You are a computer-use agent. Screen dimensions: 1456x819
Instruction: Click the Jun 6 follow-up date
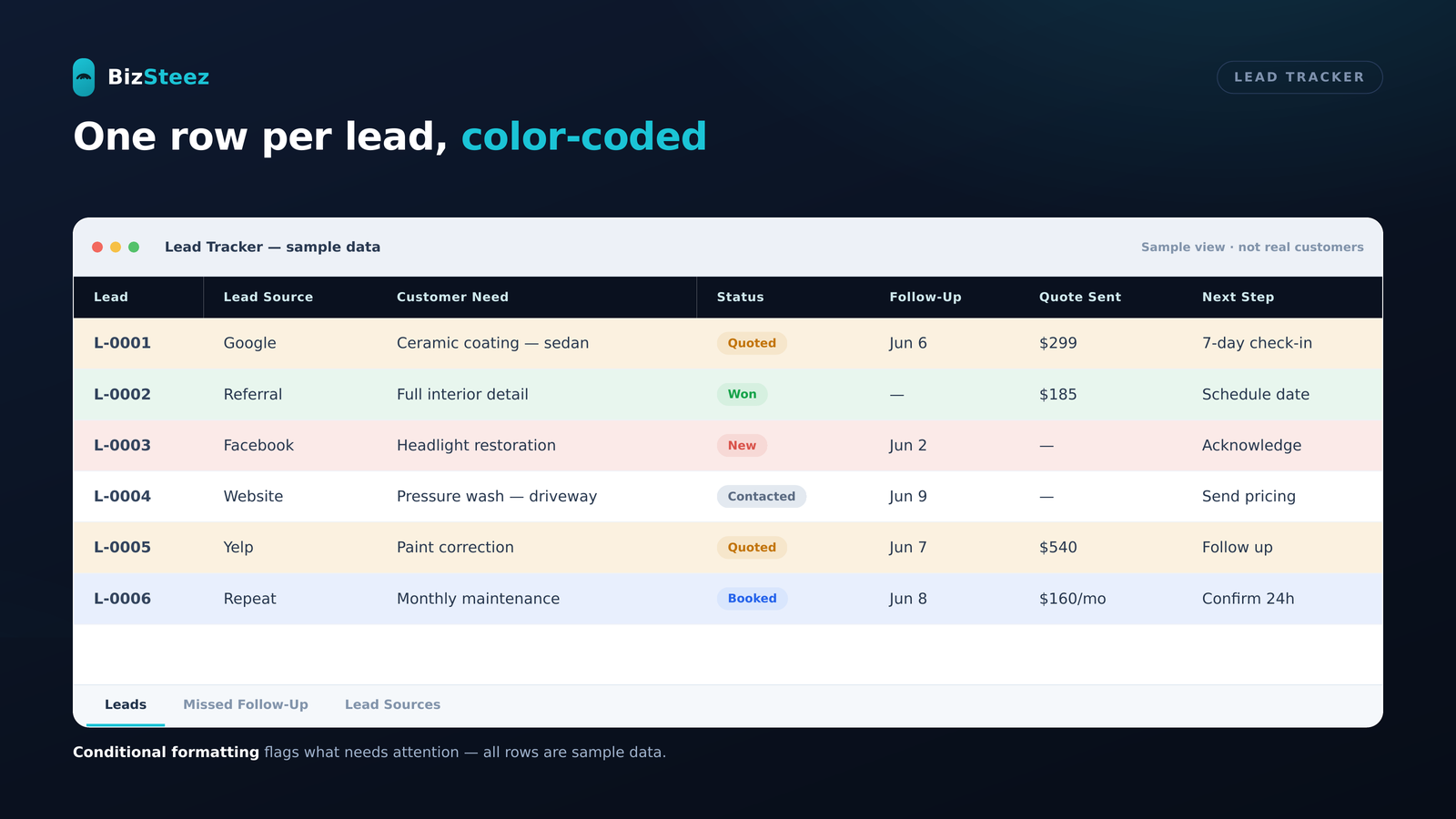(x=908, y=343)
